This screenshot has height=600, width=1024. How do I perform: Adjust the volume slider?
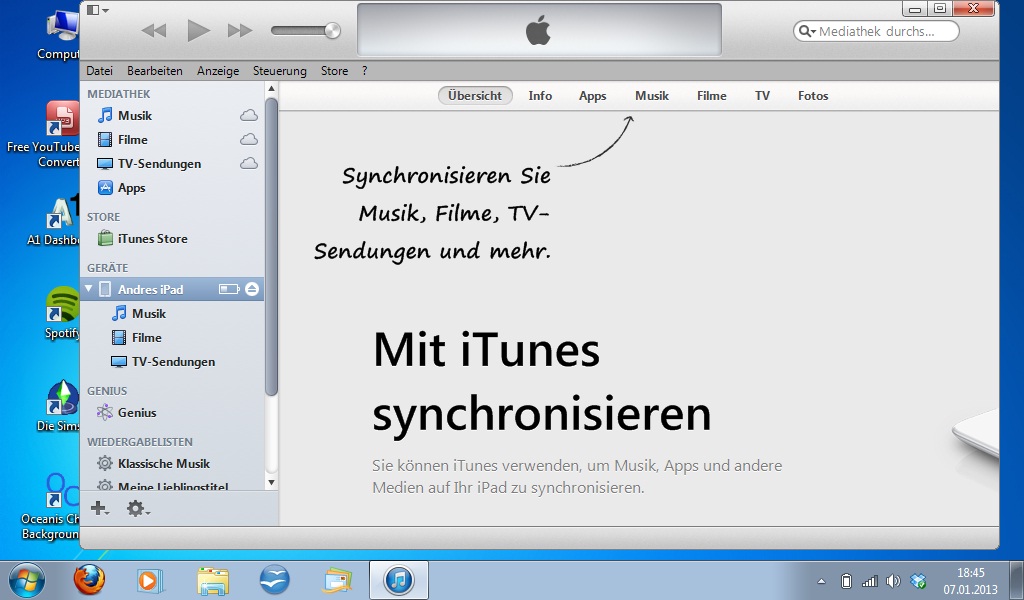click(332, 31)
